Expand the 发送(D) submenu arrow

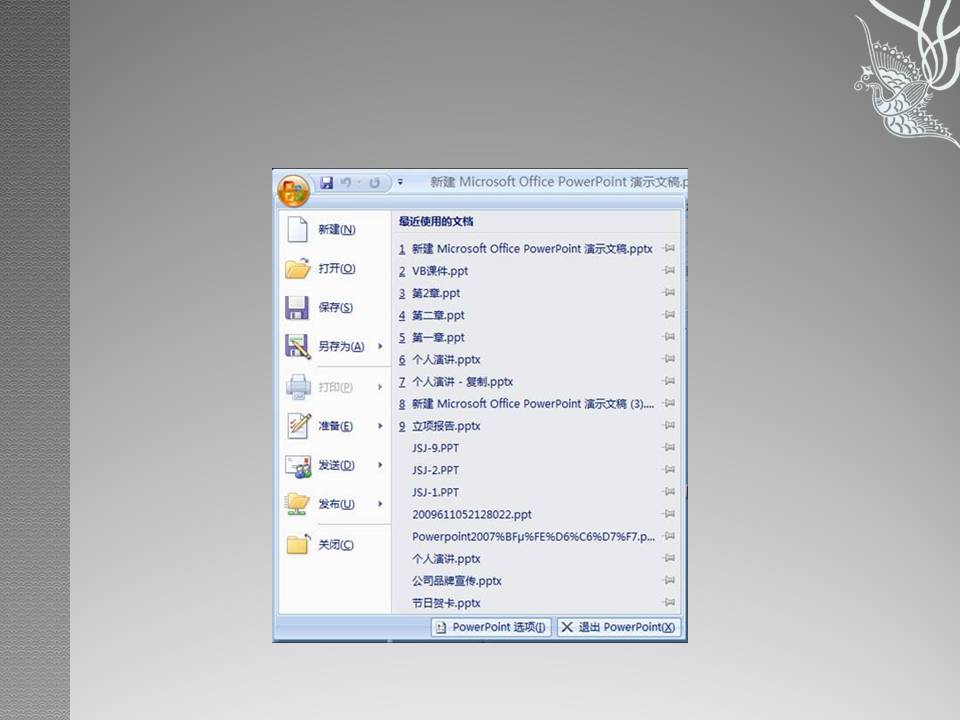380,465
